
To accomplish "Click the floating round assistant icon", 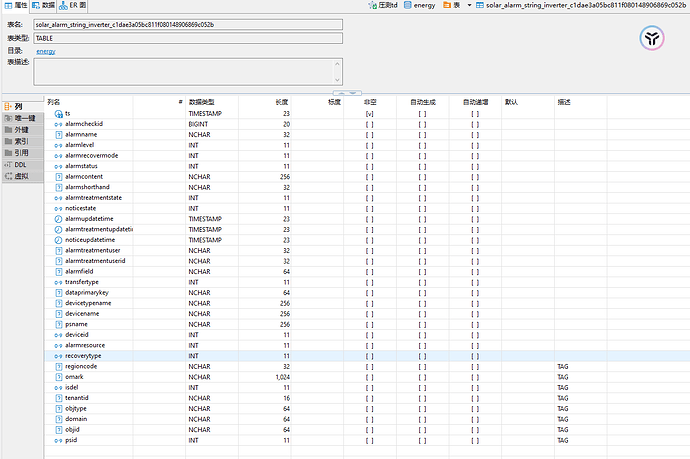I will [652, 38].
